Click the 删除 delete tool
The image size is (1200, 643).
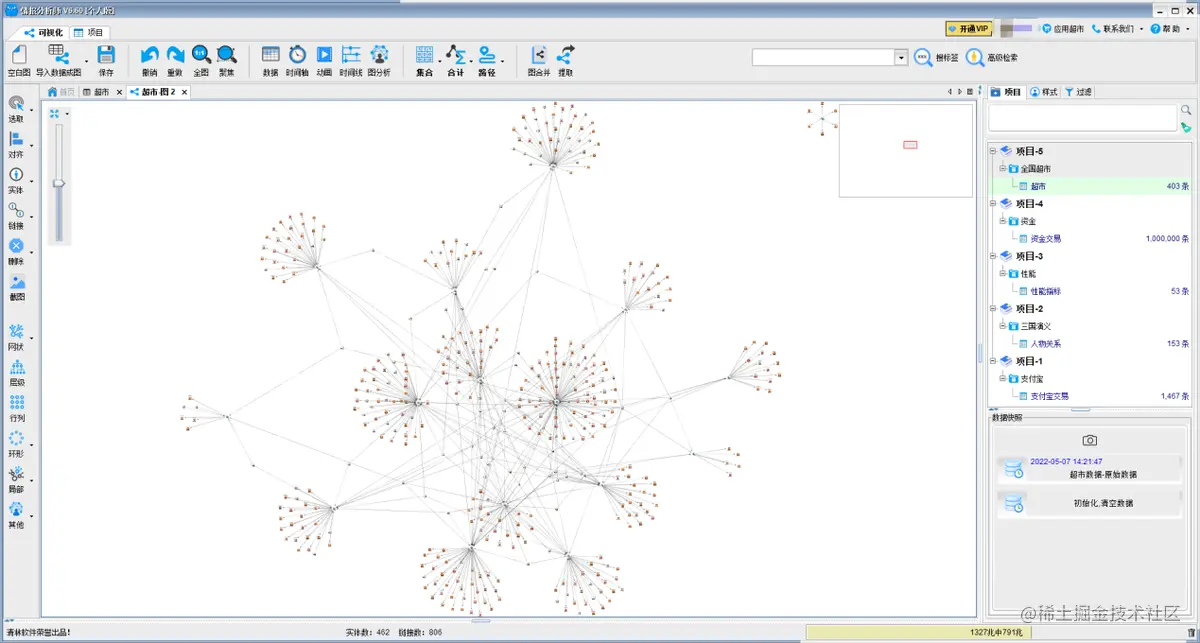[16, 252]
